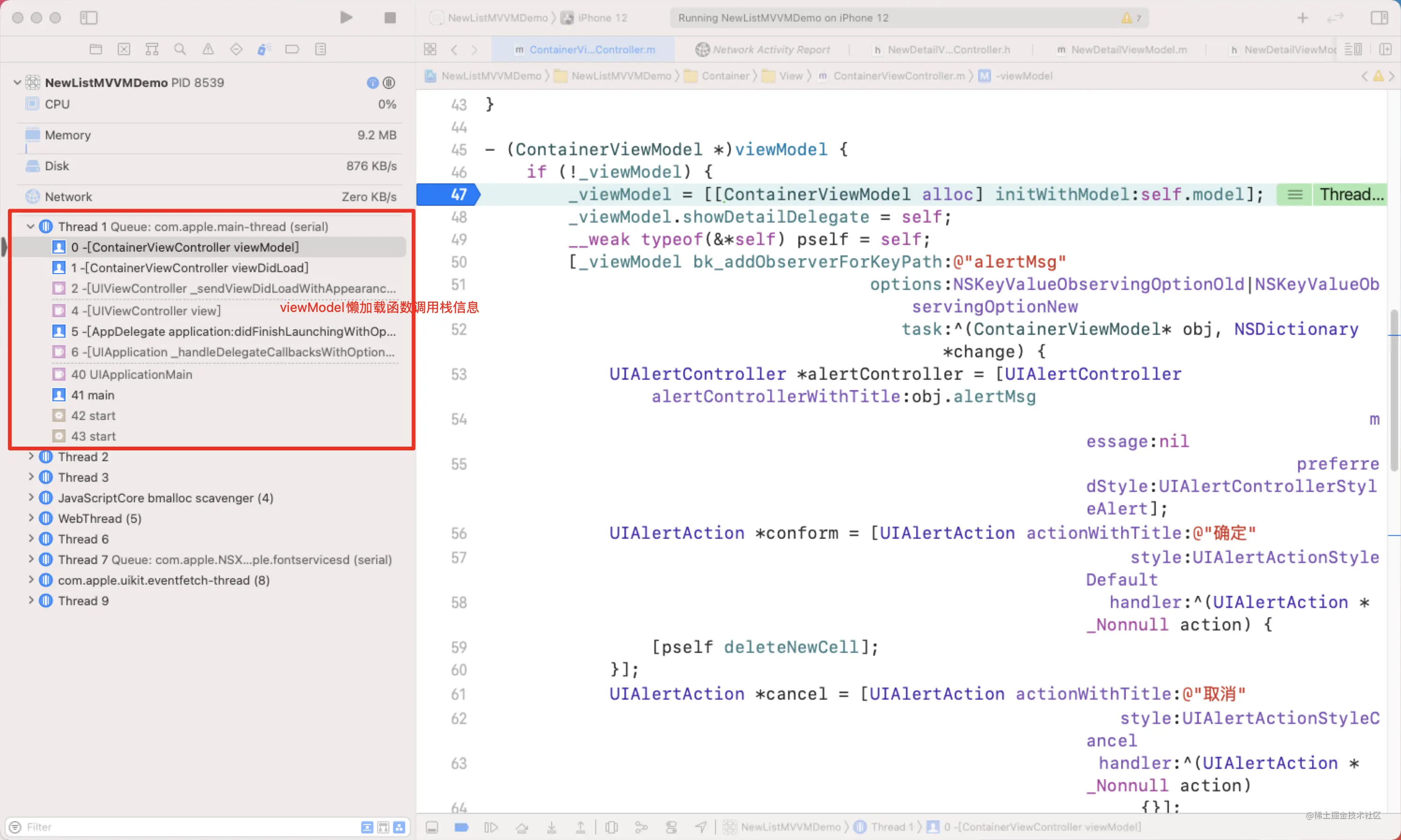Expand Thread 2 in debug navigator

click(x=30, y=456)
